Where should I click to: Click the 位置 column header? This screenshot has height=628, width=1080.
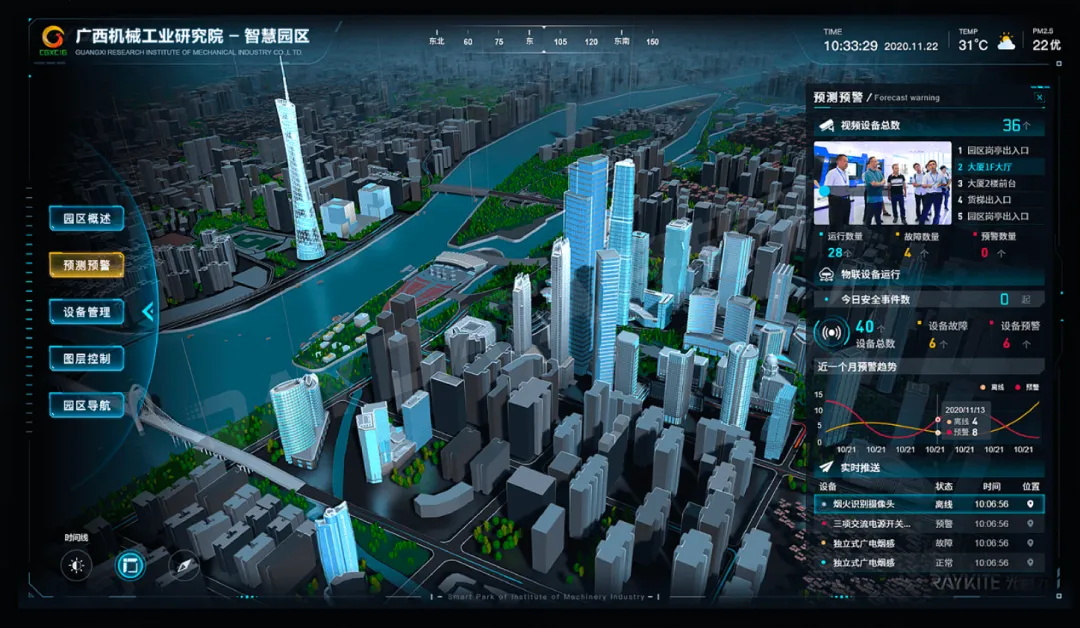point(1031,486)
